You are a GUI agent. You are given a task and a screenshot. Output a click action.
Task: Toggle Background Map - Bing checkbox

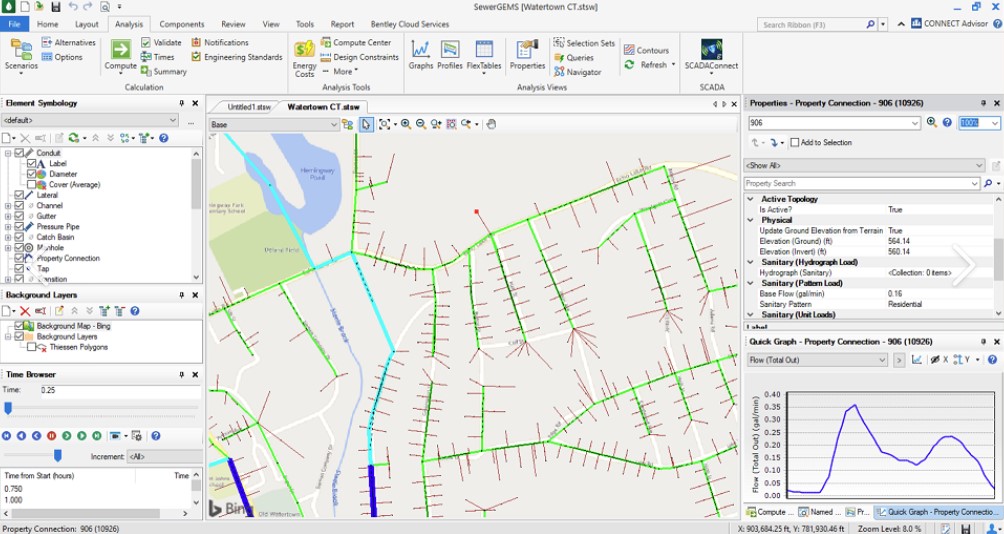(x=19, y=326)
